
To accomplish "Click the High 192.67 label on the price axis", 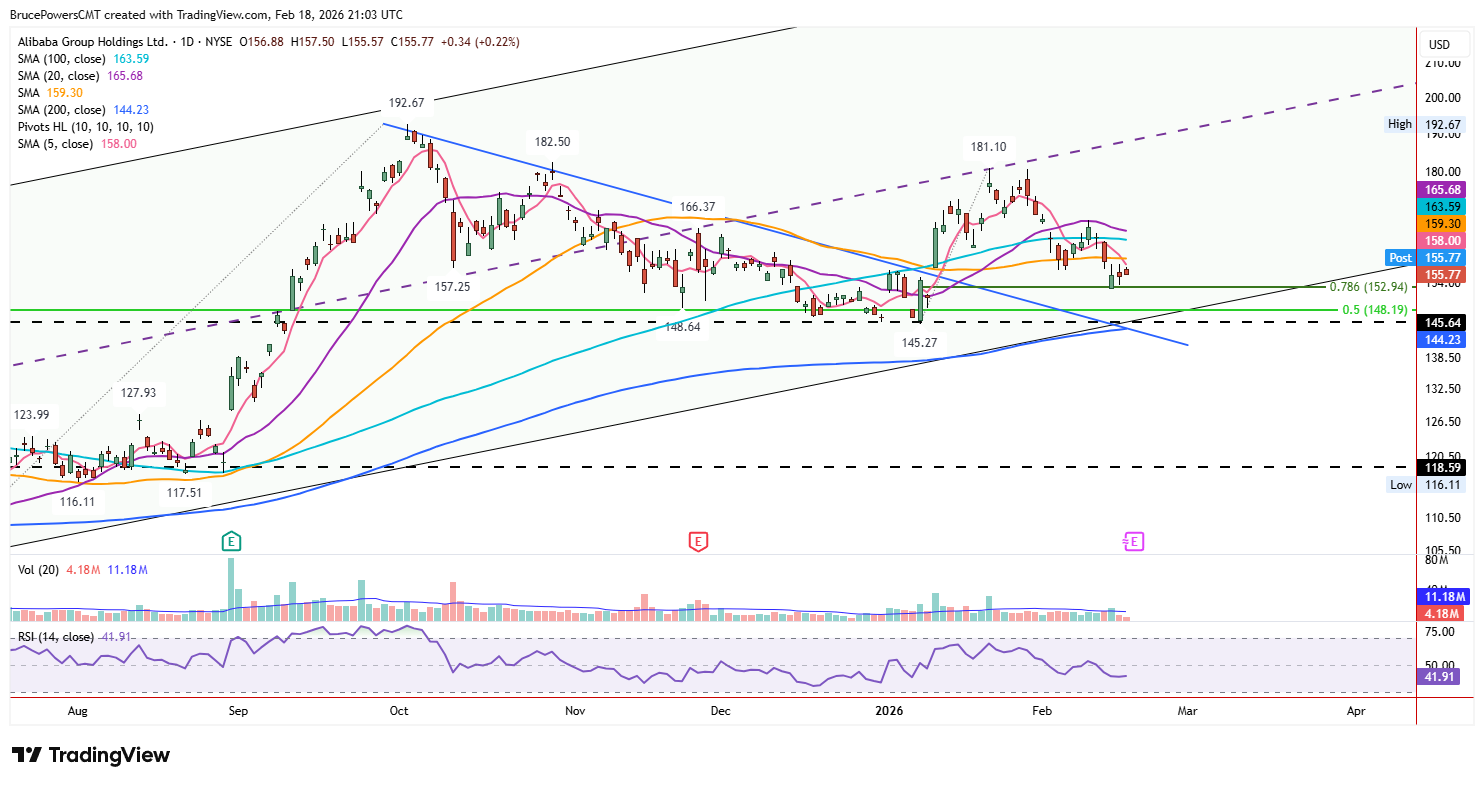I will click(x=1427, y=124).
